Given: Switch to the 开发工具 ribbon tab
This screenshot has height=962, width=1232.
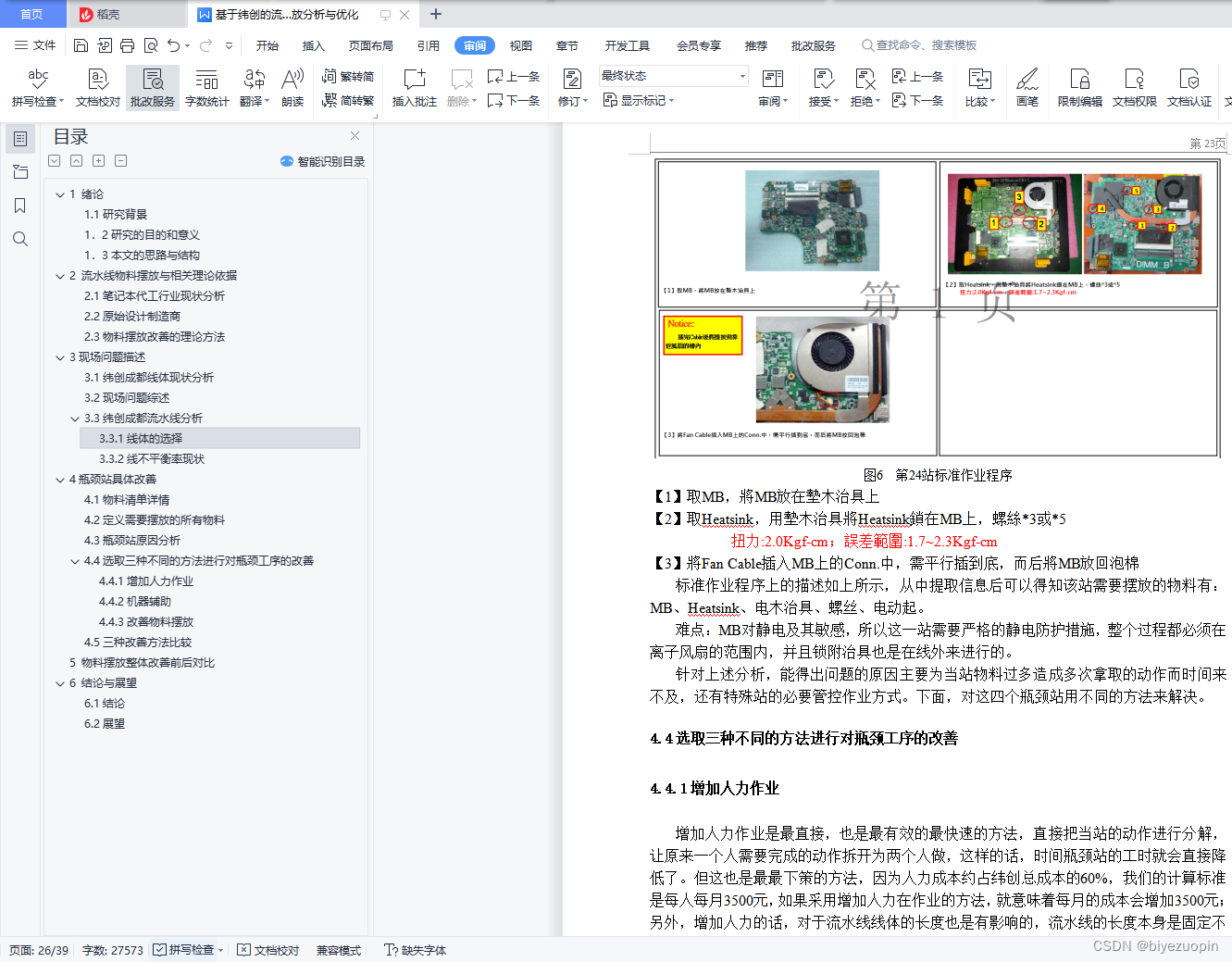Looking at the screenshot, I should click(x=628, y=45).
